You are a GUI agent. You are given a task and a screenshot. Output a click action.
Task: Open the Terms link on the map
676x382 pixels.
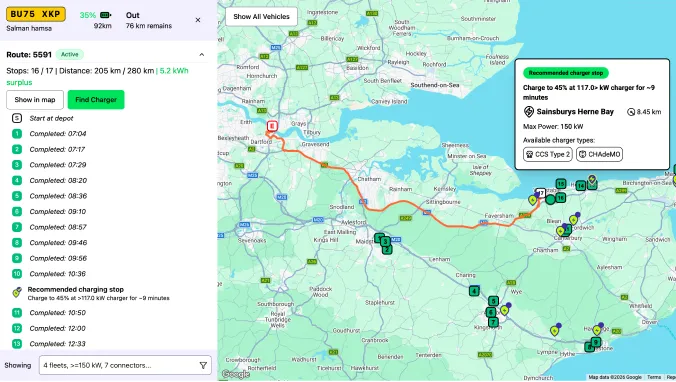[654, 377]
